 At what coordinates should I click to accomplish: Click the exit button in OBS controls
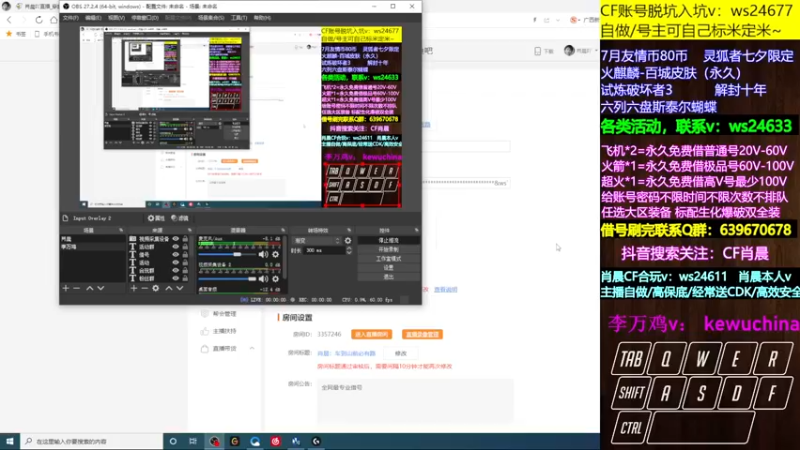click(389, 277)
